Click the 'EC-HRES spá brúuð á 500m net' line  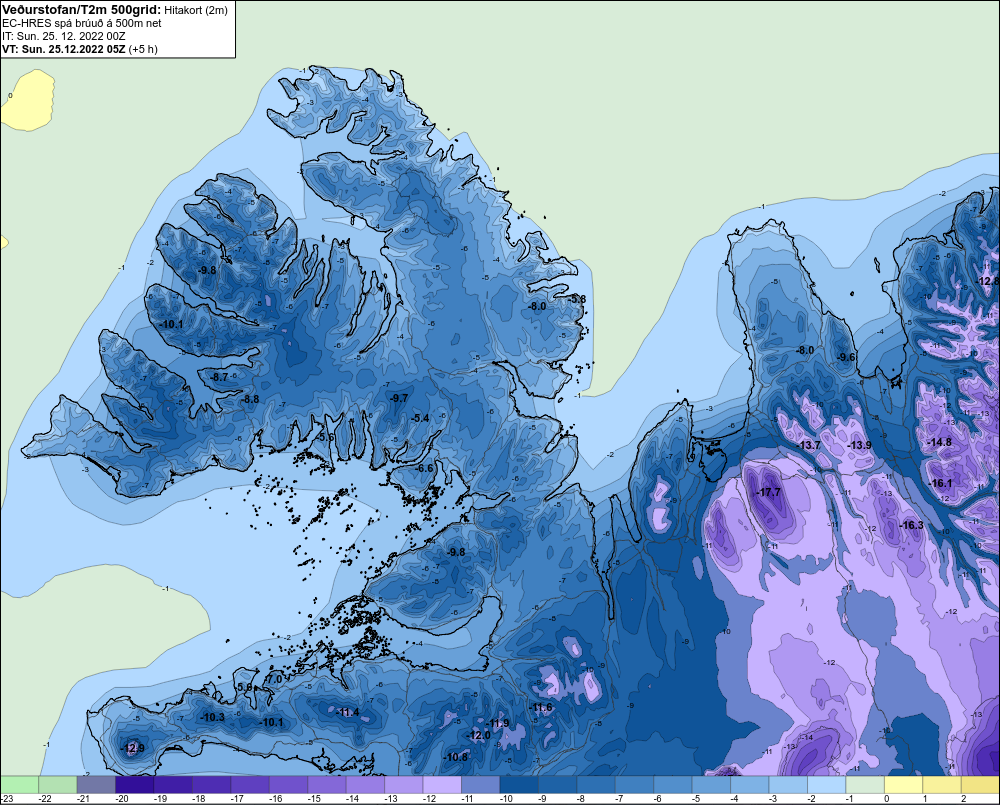[x=82, y=23]
